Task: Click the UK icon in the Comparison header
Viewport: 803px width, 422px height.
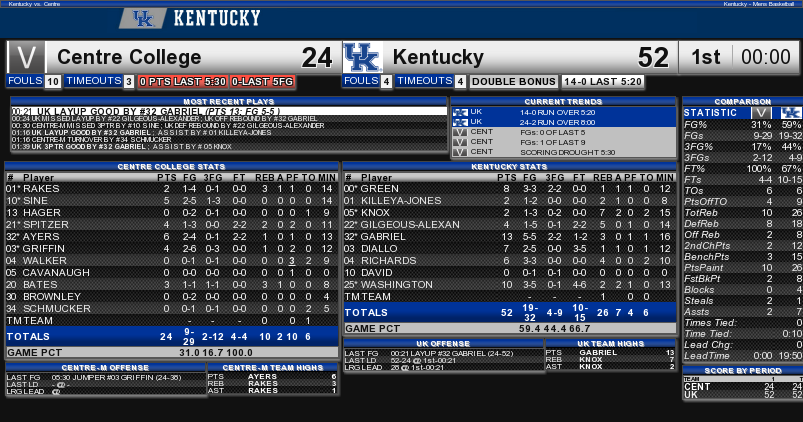Action: (x=791, y=113)
